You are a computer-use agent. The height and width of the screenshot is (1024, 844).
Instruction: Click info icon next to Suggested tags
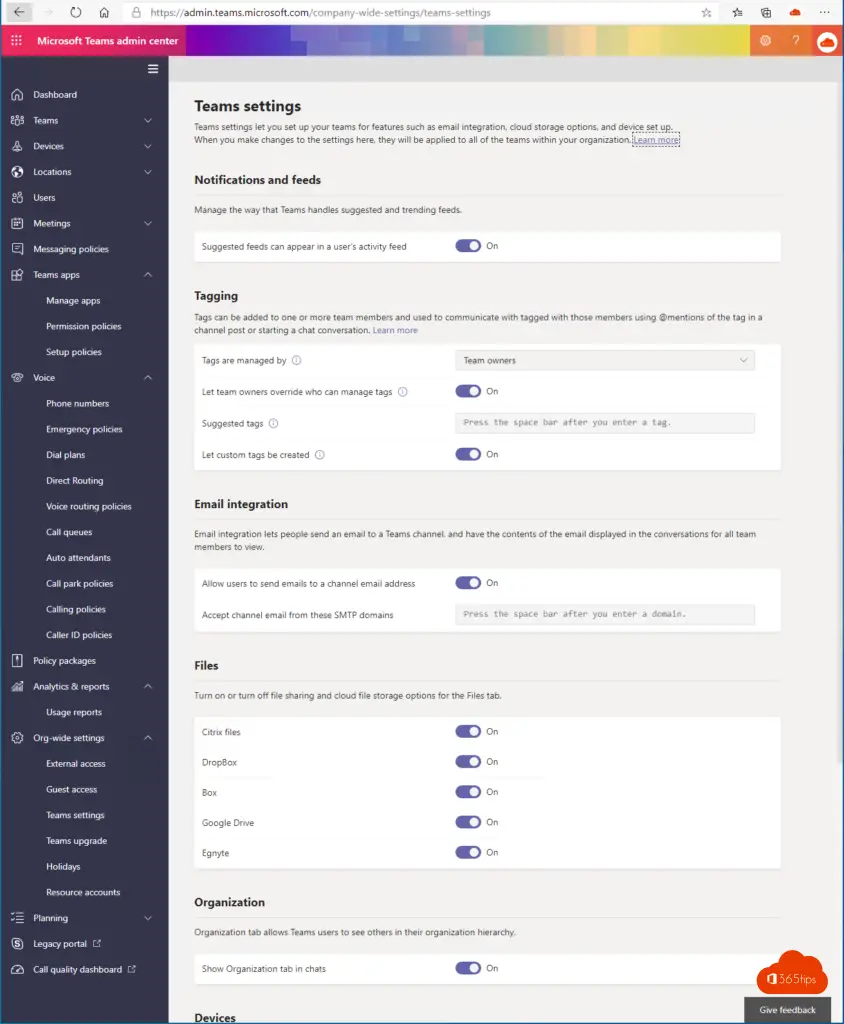(273, 424)
